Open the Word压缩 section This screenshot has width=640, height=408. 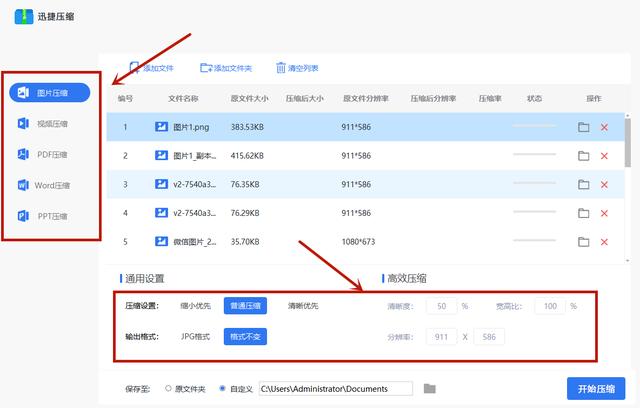pos(52,185)
